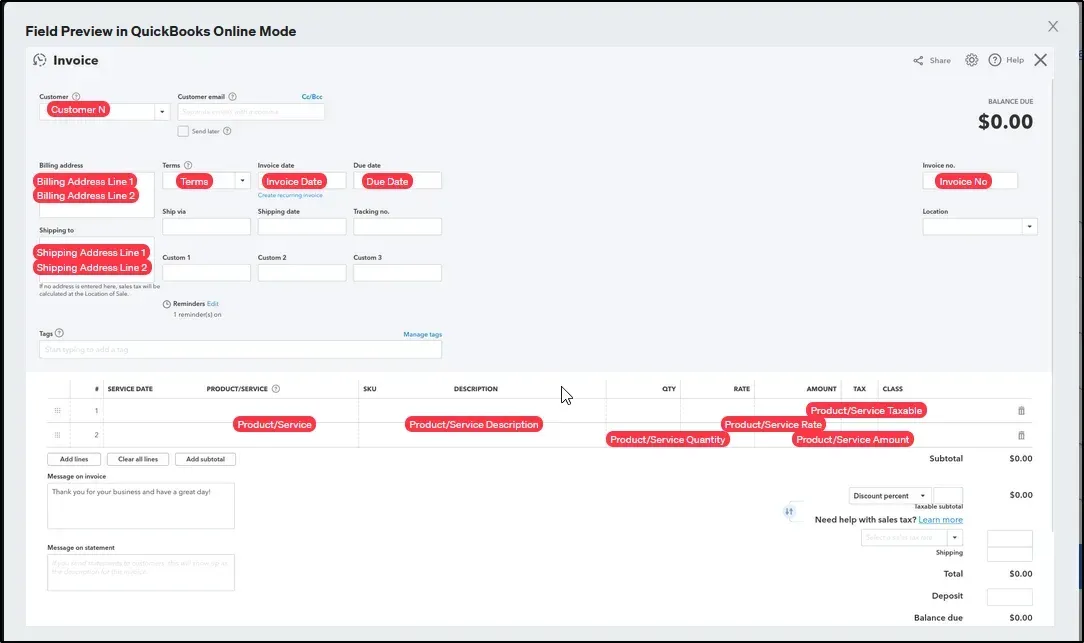Screen dimensions: 1084x643
Task: Expand the Customer dropdown arrow
Action: tap(162, 112)
